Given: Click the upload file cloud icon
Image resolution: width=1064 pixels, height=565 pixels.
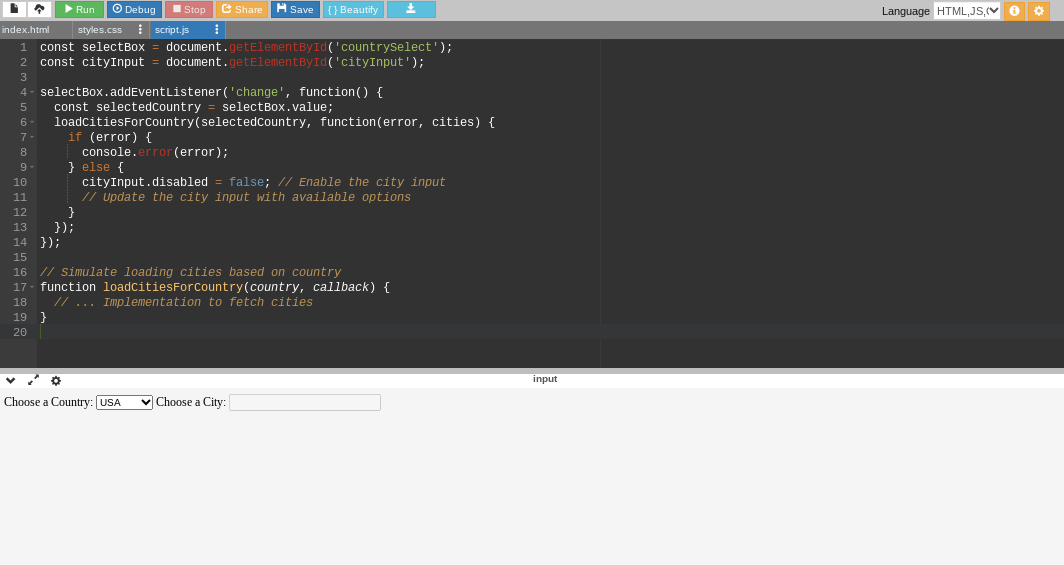Looking at the screenshot, I should 39,9.
